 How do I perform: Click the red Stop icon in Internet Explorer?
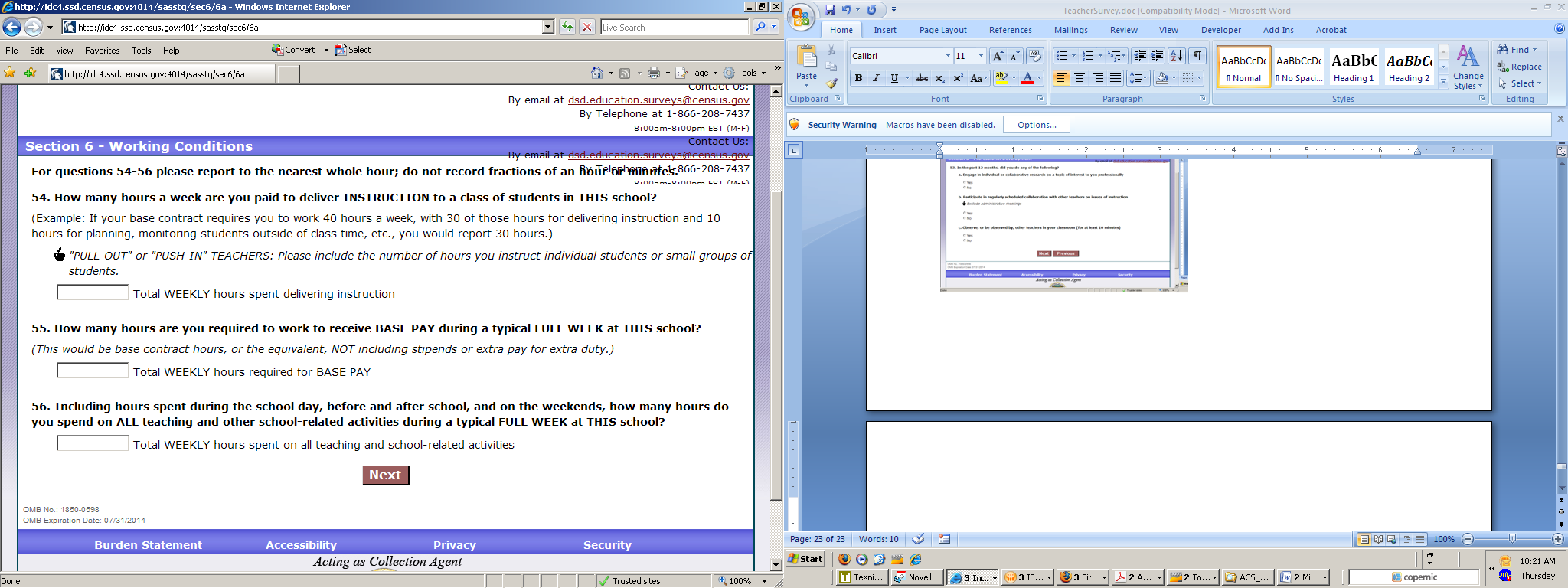587,27
